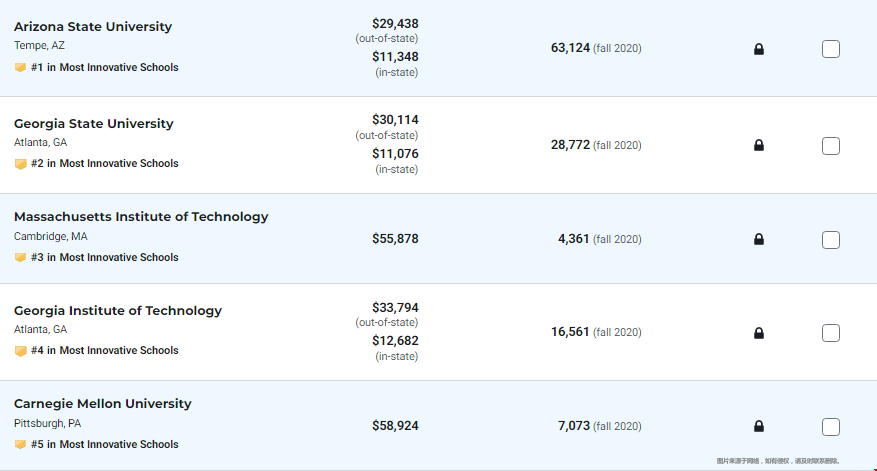Enable the checkbox for Georgia Institute of Technology
Image resolution: width=877 pixels, height=471 pixels.
click(831, 333)
